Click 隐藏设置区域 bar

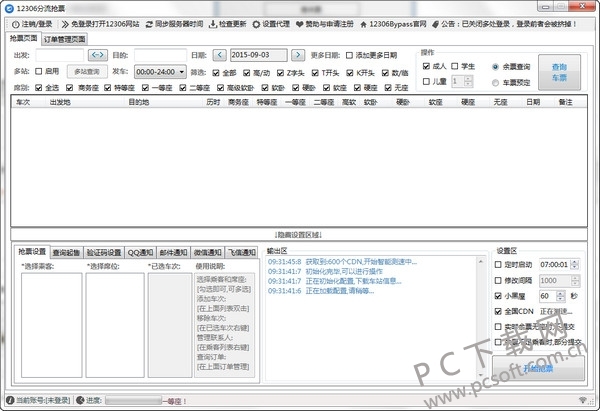point(299,235)
